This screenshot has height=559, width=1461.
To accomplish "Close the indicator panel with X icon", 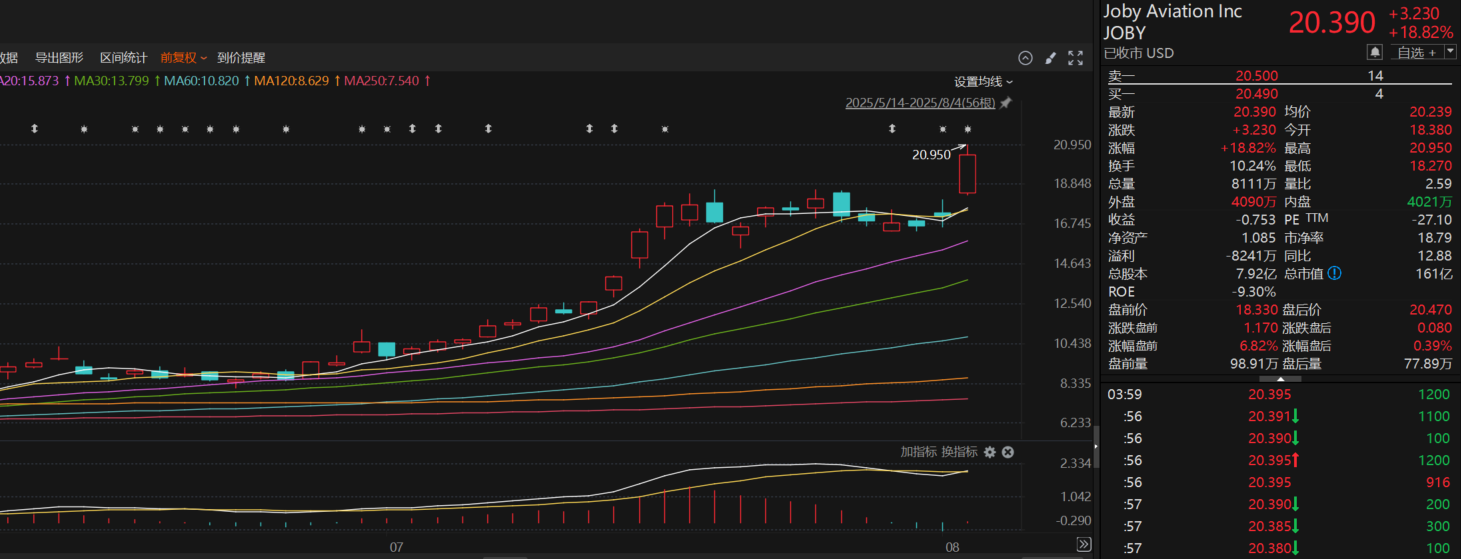I will 1008,452.
